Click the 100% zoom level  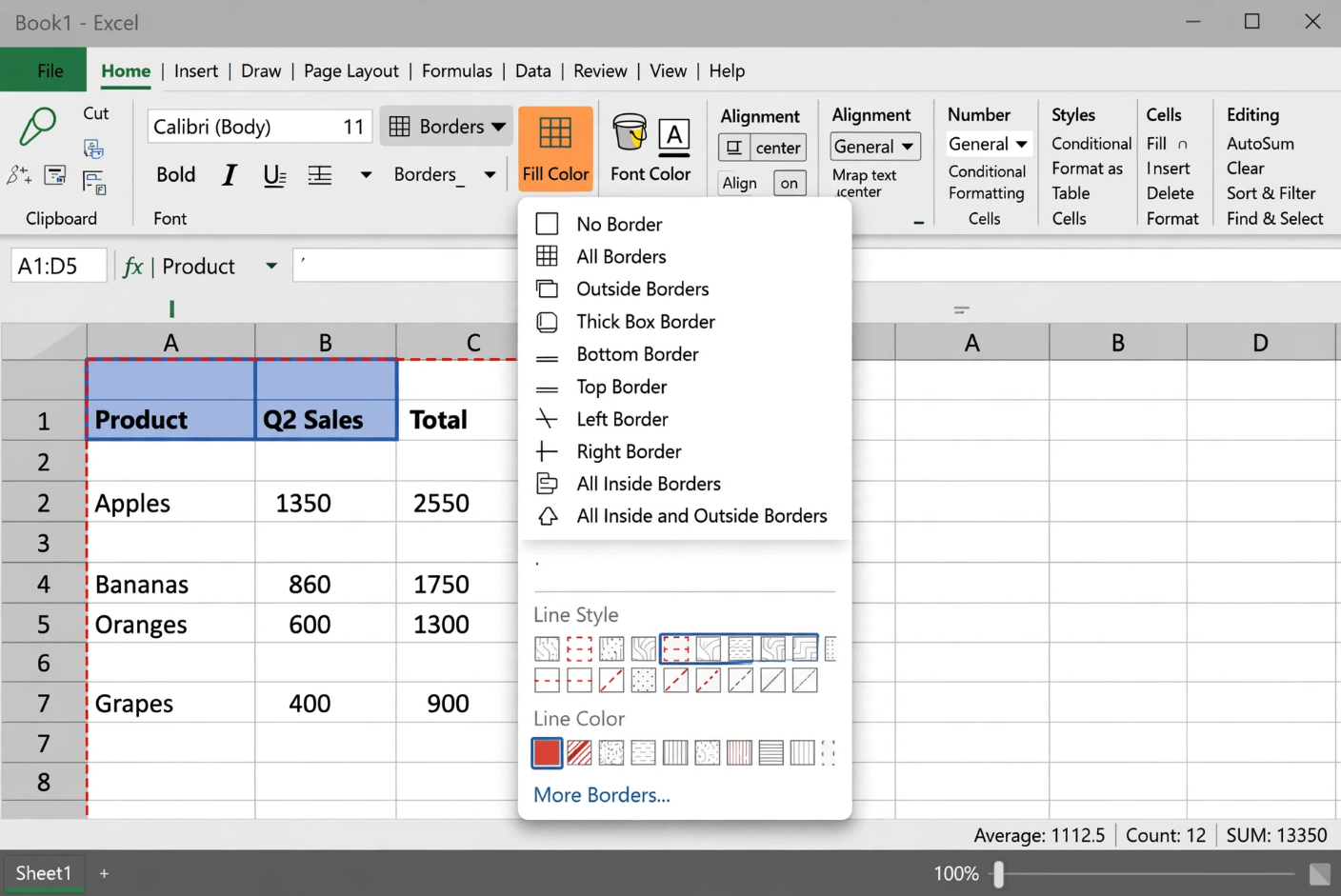click(x=956, y=874)
